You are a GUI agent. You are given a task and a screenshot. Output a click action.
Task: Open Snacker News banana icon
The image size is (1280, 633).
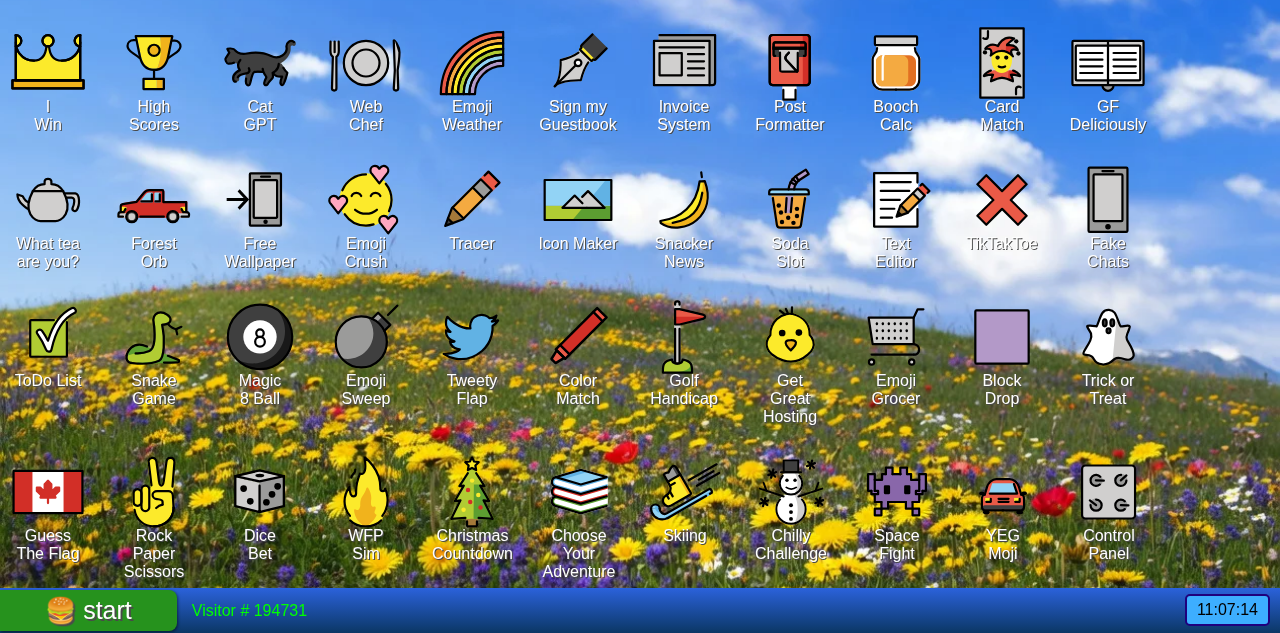tap(684, 199)
